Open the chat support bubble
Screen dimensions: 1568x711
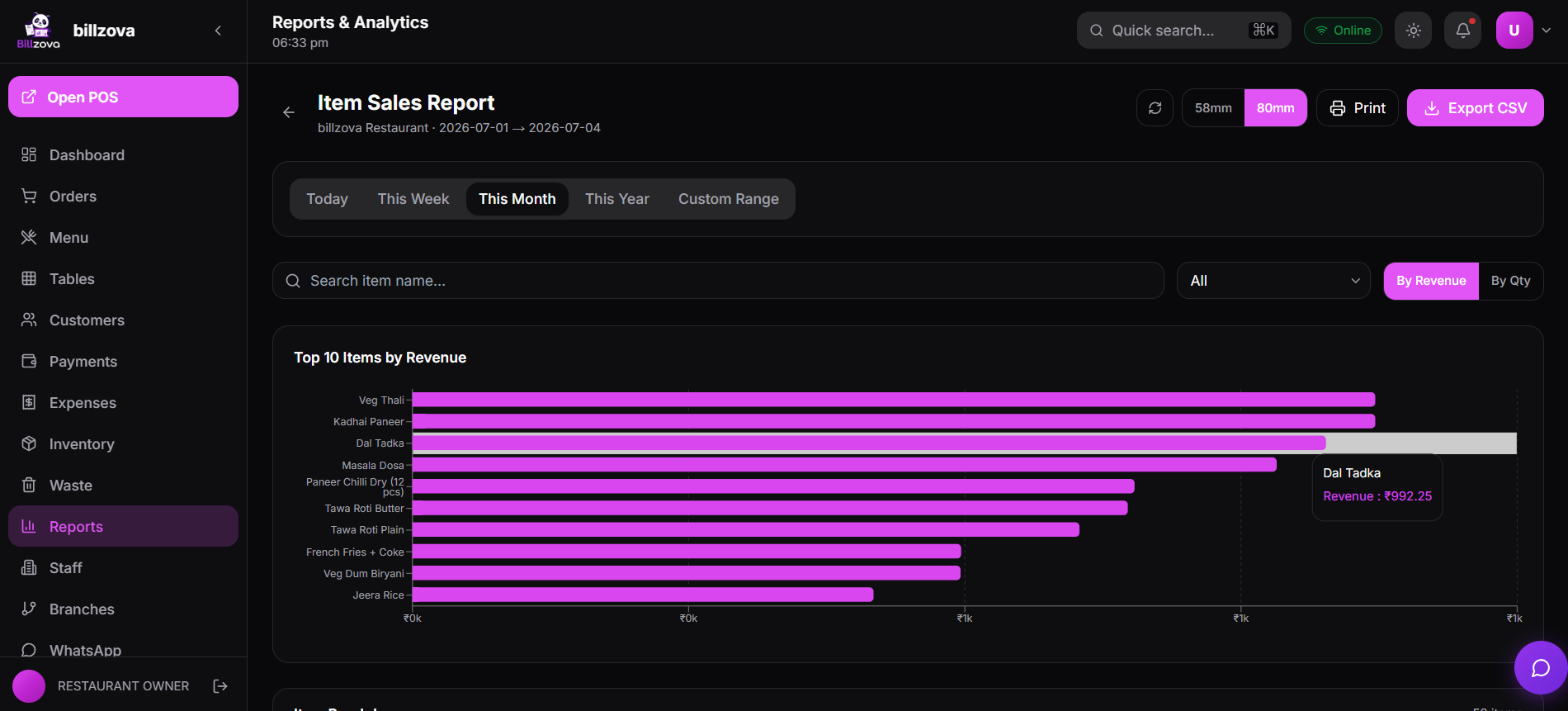tap(1540, 667)
